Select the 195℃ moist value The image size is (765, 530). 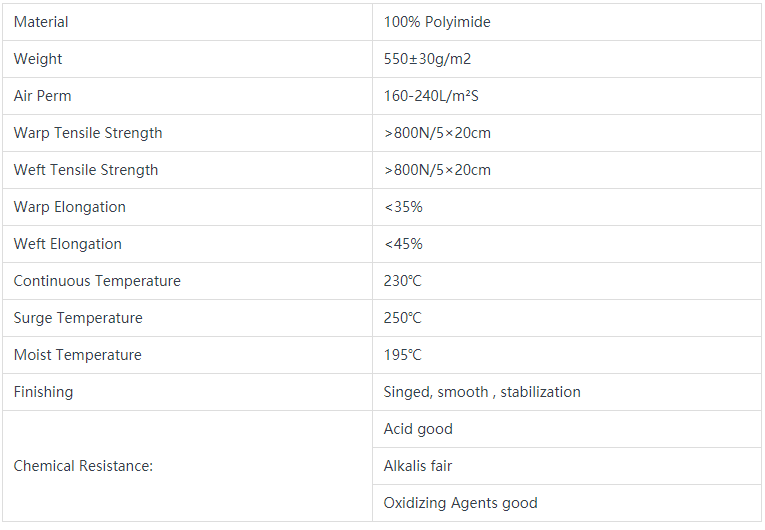[402, 355]
